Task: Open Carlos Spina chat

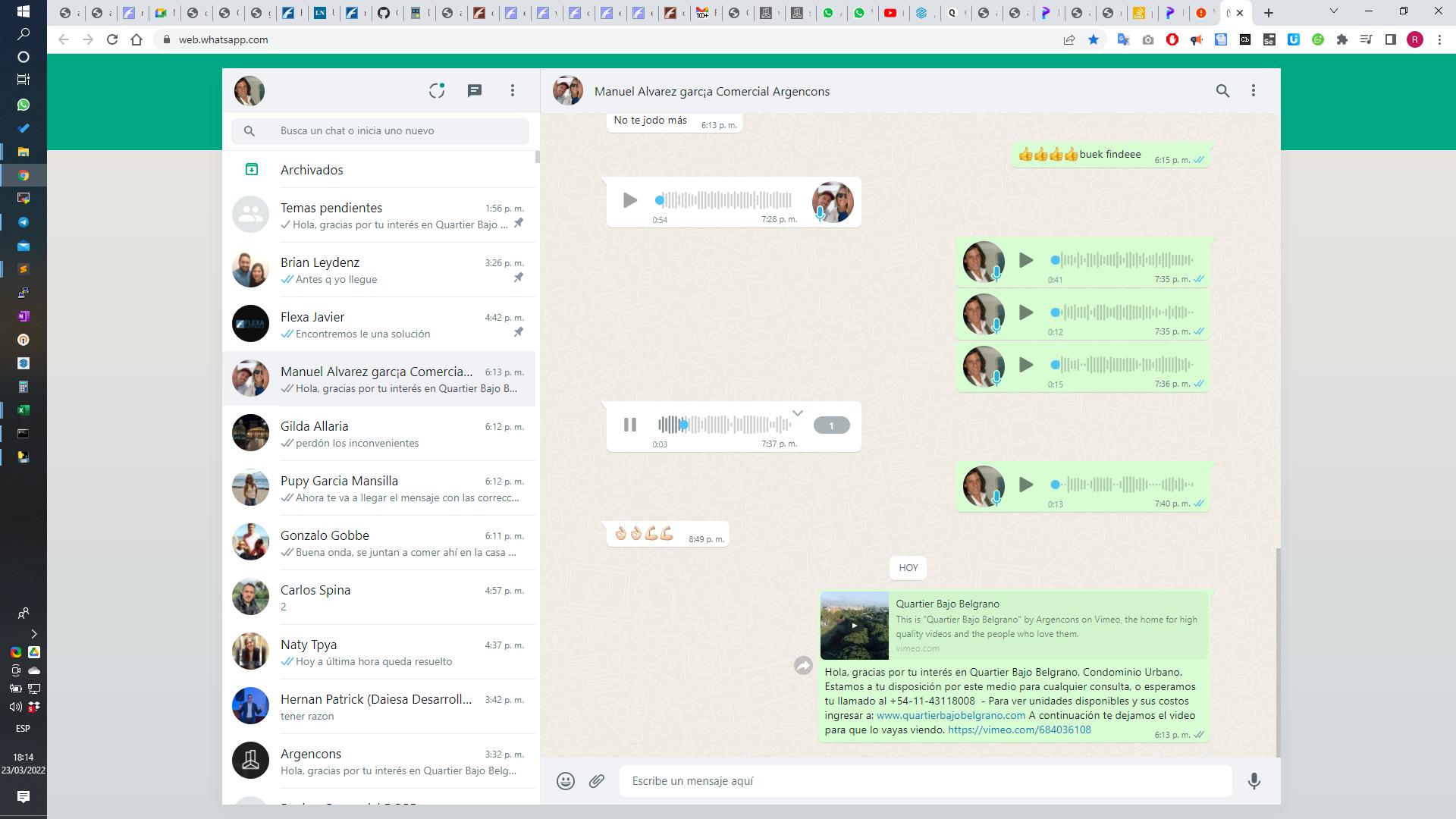Action: click(x=379, y=598)
